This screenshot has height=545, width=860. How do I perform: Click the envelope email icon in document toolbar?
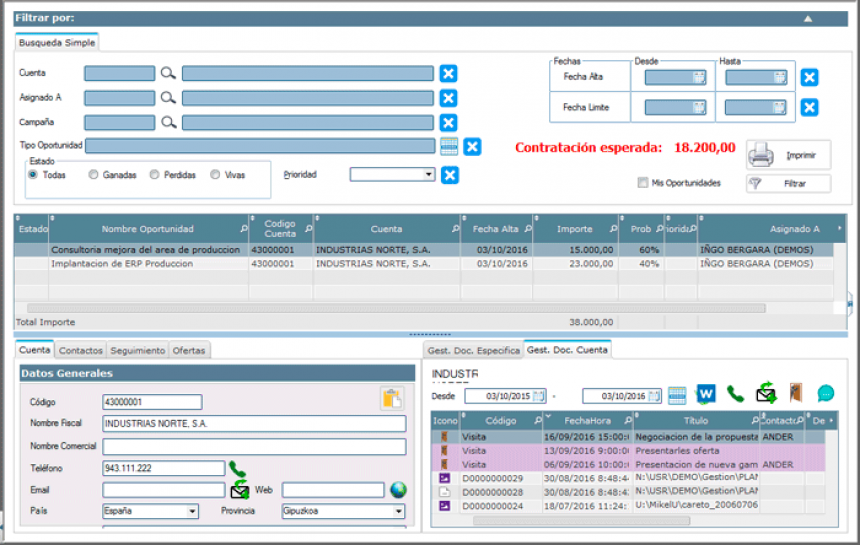point(766,393)
